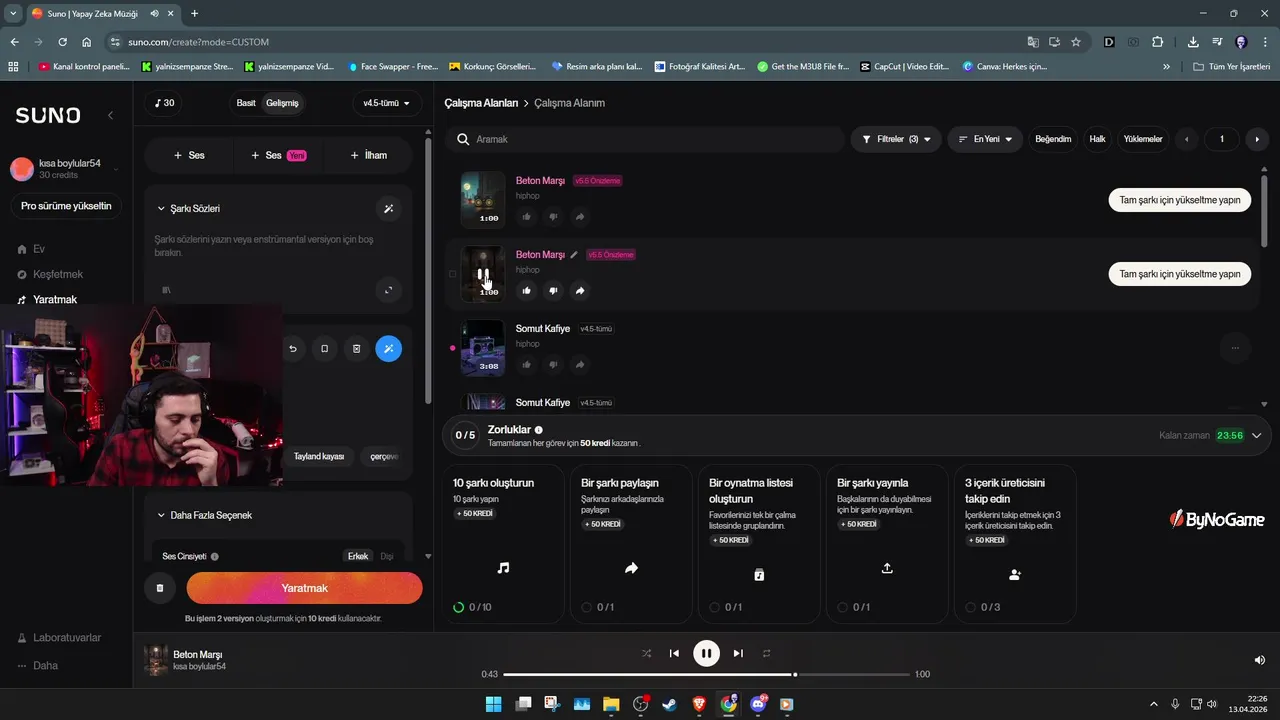Click Pro sürüme yükseltin button
Viewport: 1280px width, 720px height.
pos(66,207)
